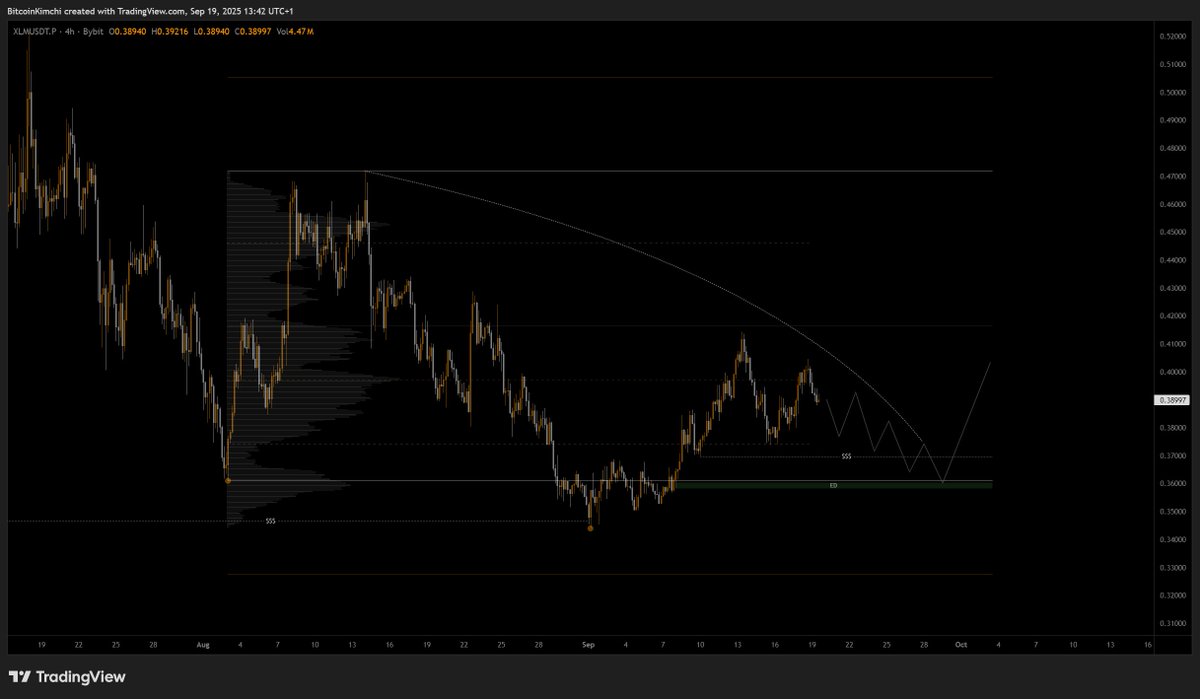Click the 0.52000 price axis label
Viewport: 1200px width, 699px height.
click(x=1172, y=36)
